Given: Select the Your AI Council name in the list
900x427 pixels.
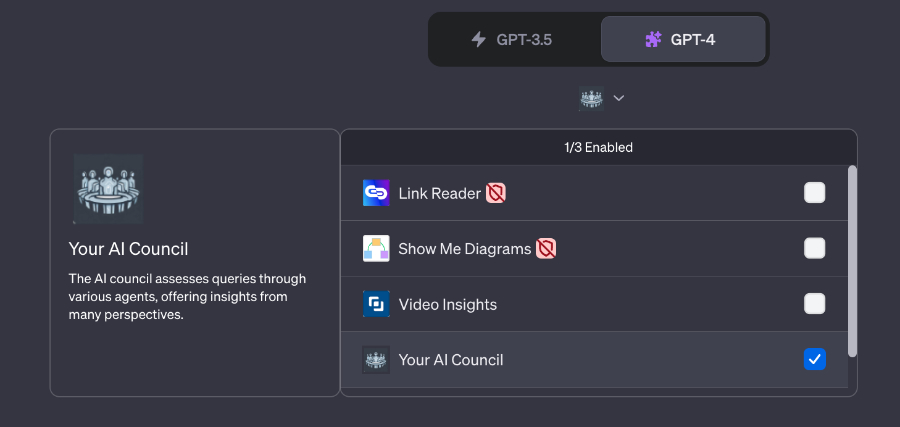Looking at the screenshot, I should click(451, 360).
